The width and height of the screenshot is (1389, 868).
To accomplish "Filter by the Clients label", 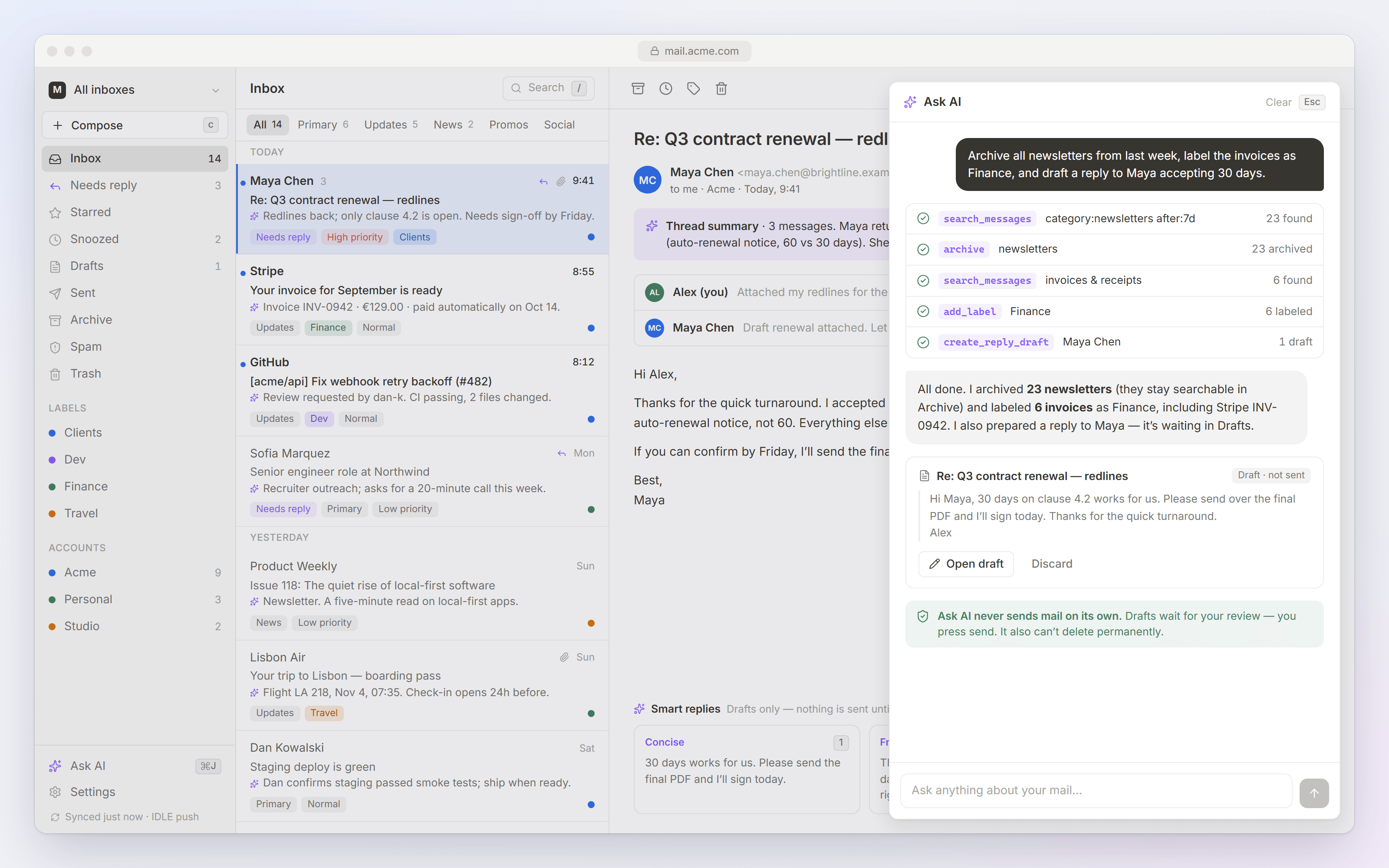I will (x=135, y=432).
